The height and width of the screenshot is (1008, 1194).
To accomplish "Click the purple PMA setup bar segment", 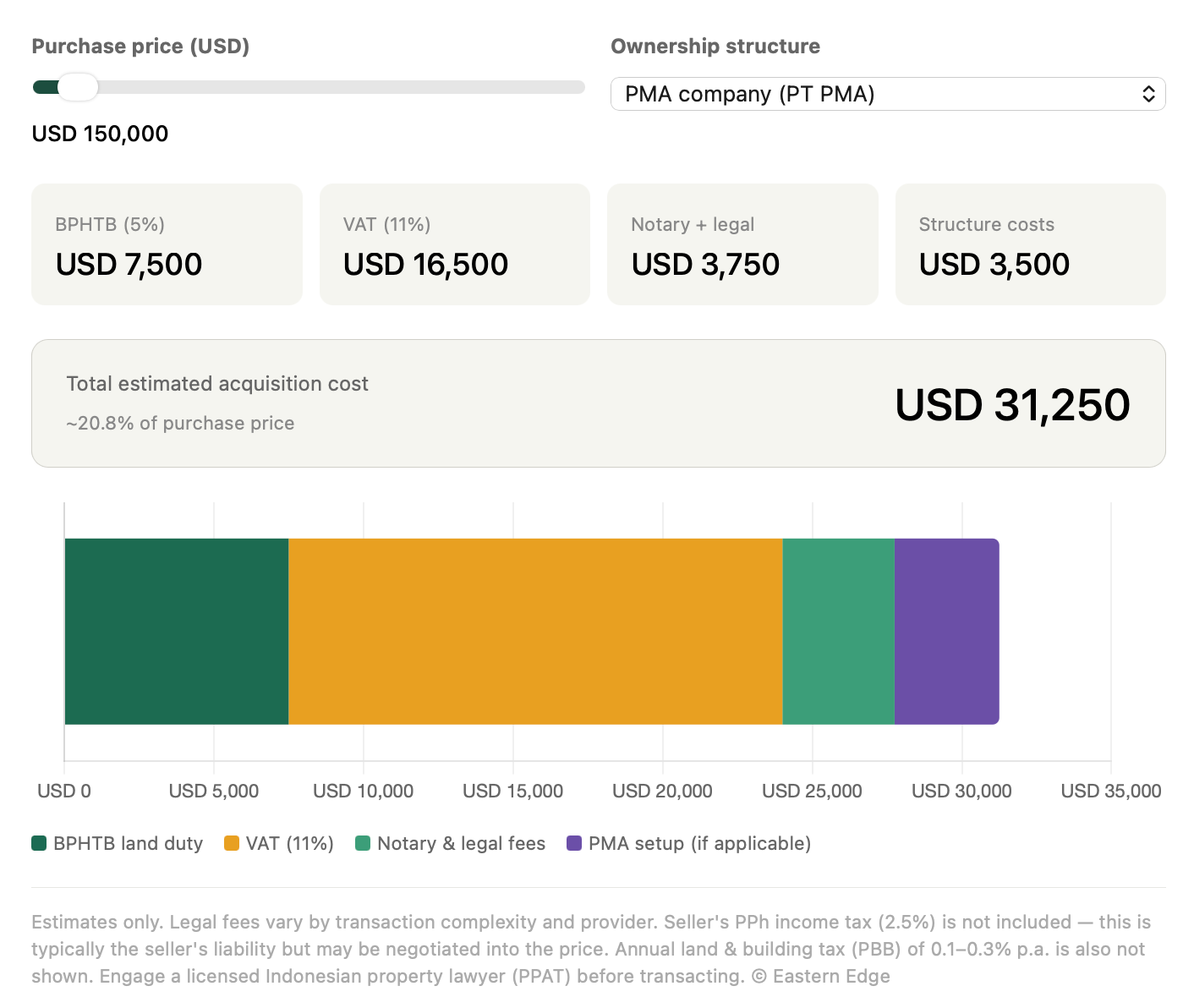I will [x=946, y=631].
